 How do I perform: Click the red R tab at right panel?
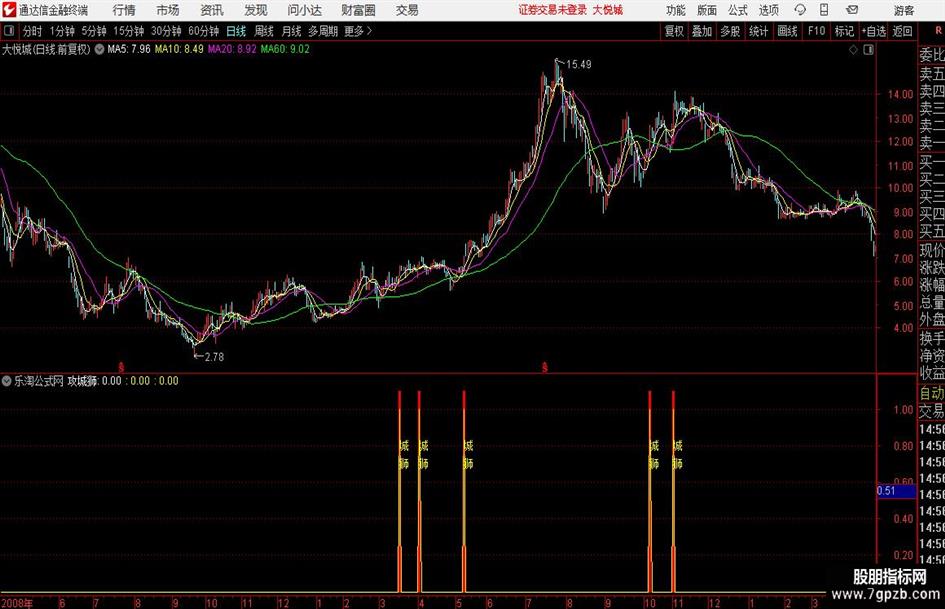[x=938, y=31]
